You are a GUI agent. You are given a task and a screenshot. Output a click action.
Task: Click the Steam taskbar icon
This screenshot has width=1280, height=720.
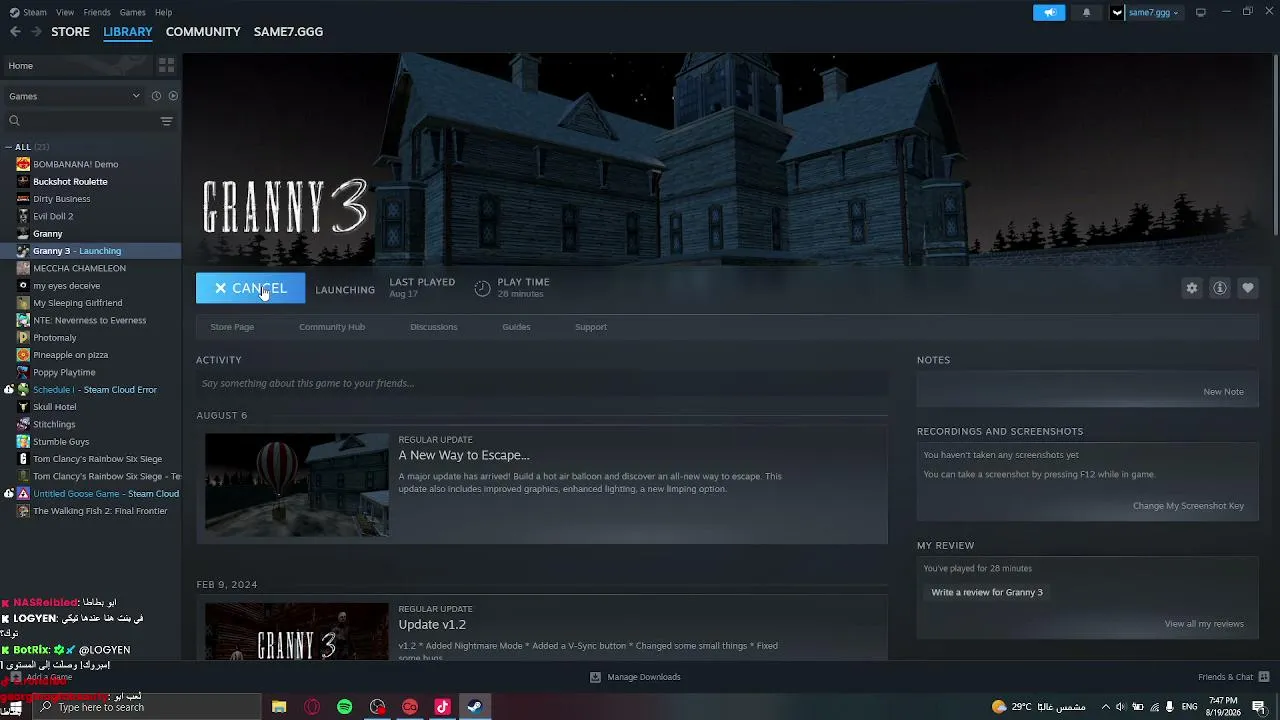(475, 707)
